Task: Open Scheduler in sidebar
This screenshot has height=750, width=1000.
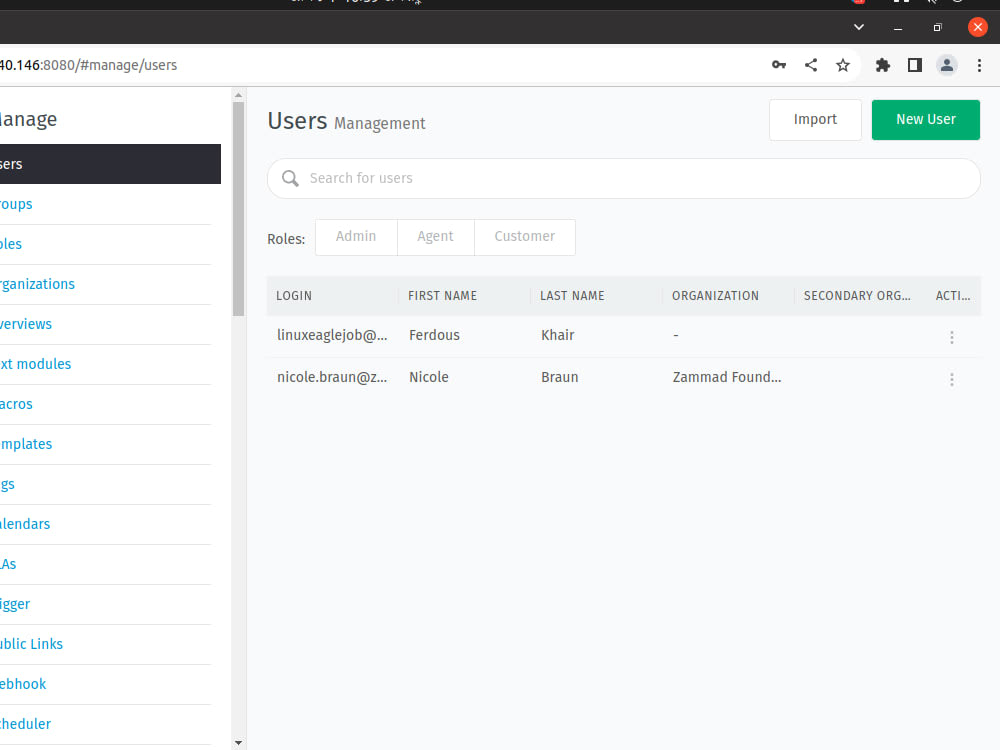Action: [x=105, y=724]
